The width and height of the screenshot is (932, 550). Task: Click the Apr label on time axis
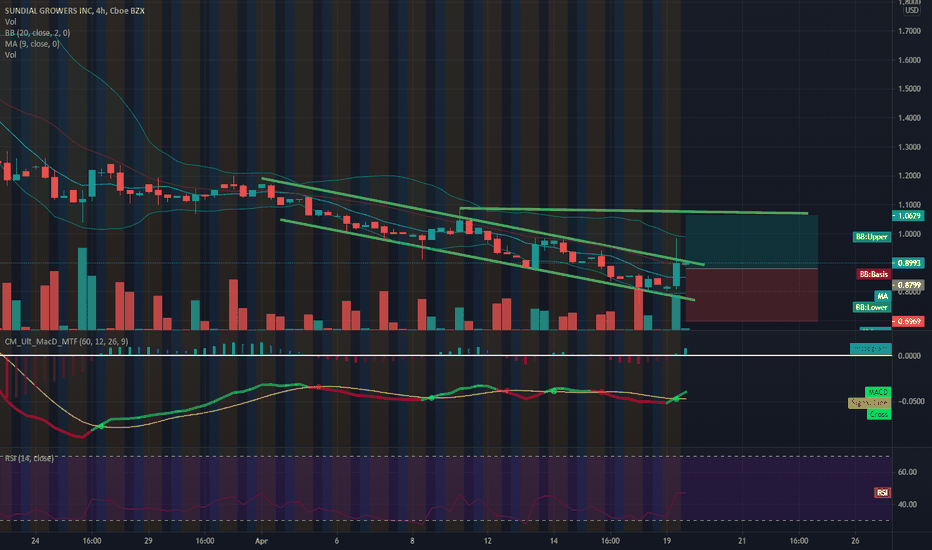[261, 541]
